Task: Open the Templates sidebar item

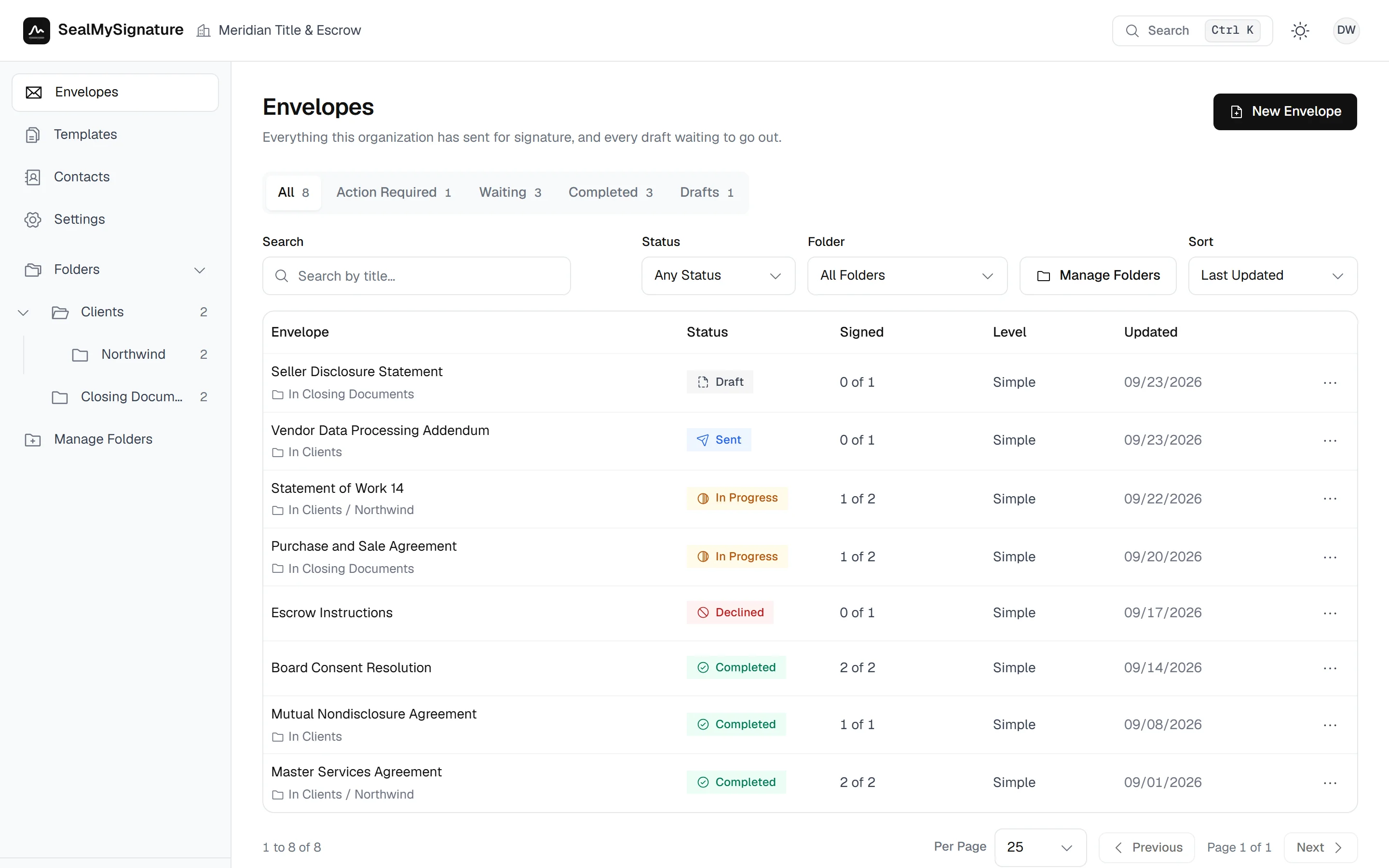Action: tap(115, 135)
